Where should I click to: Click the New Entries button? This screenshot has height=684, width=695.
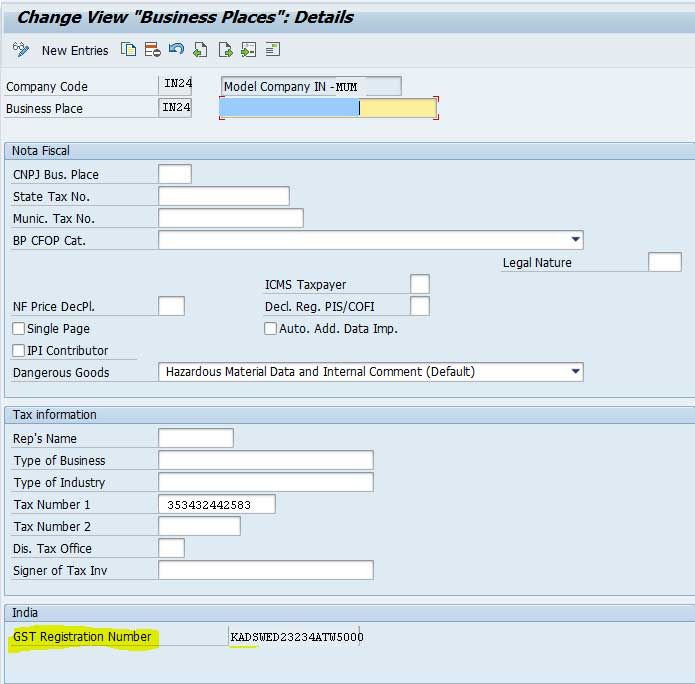pos(75,51)
